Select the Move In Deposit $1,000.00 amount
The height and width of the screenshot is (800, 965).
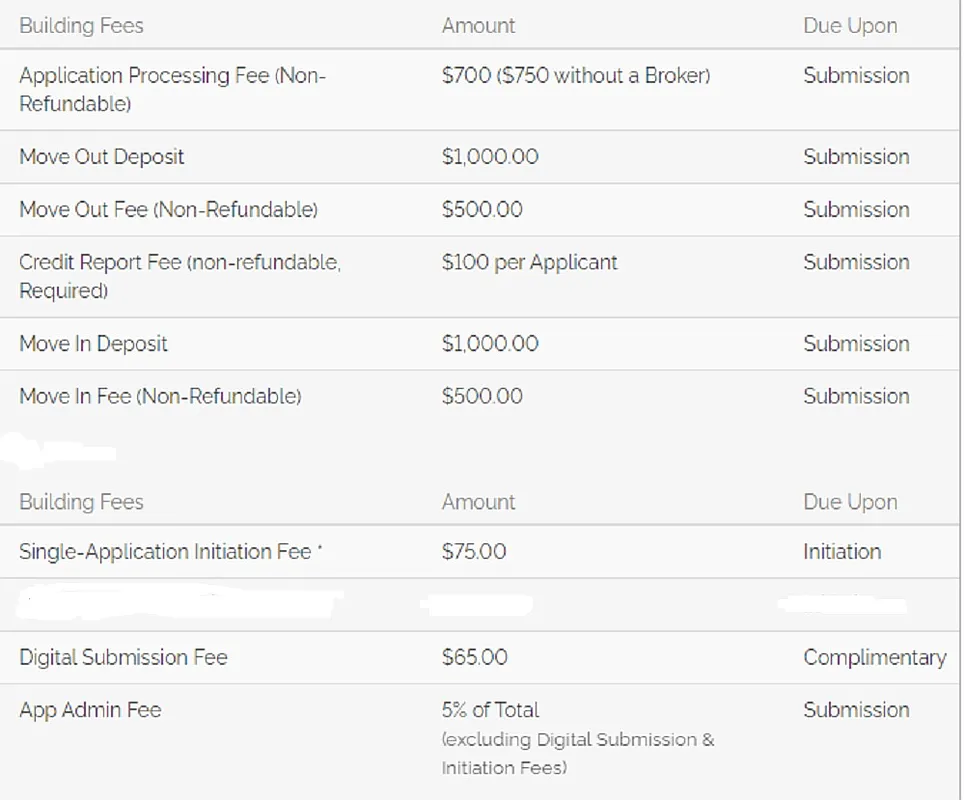(489, 344)
